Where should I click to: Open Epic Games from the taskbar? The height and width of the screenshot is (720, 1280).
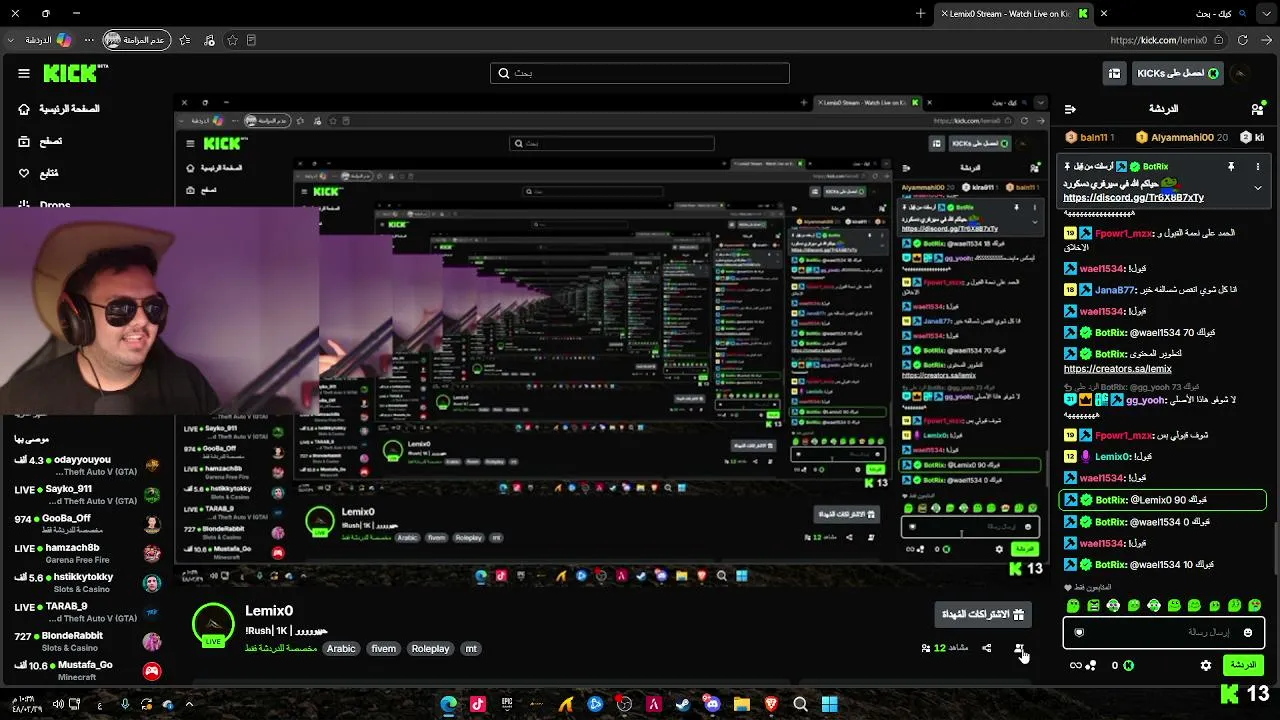507,704
